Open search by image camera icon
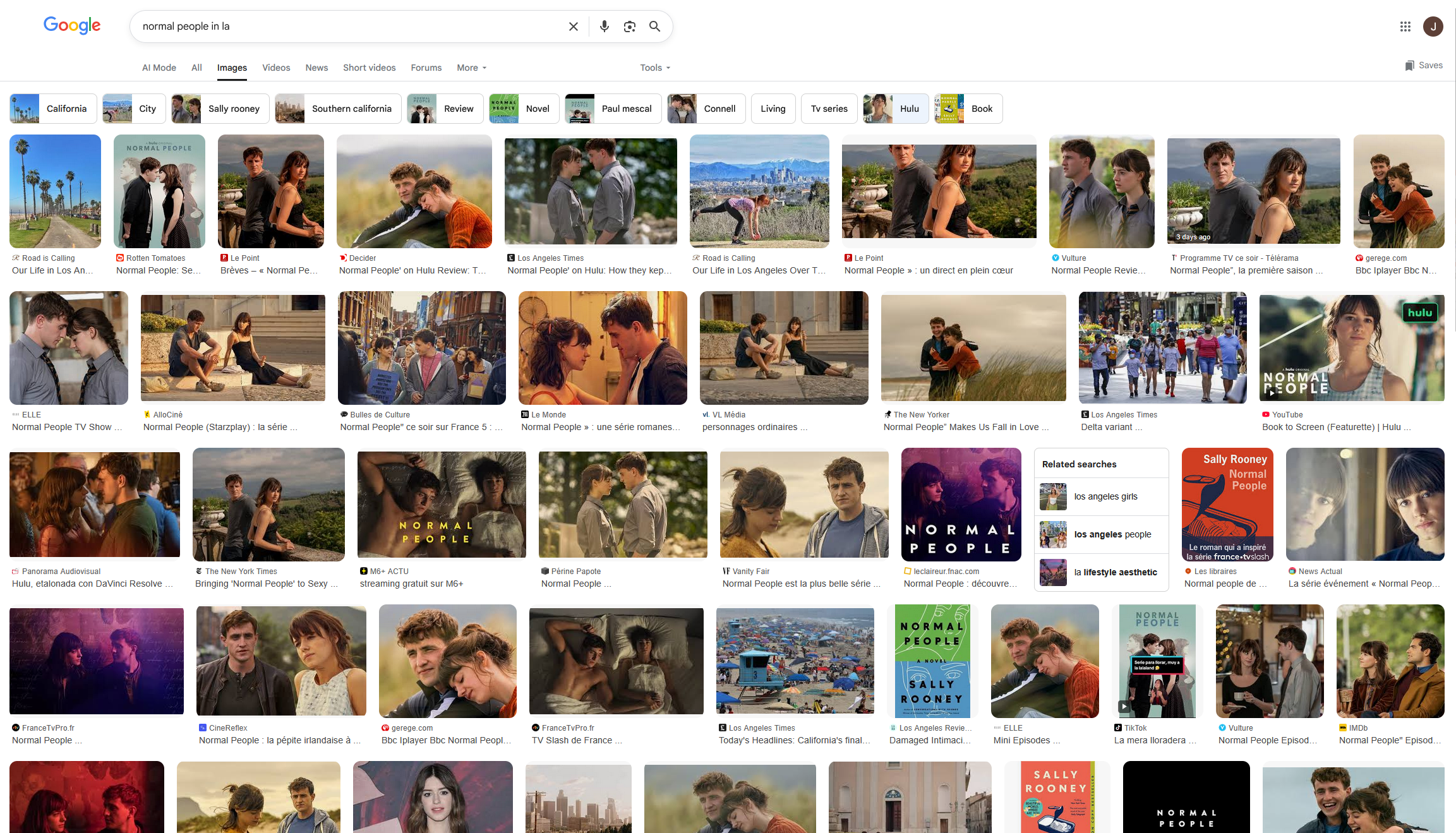Viewport: 1456px width, 833px height. tap(629, 27)
